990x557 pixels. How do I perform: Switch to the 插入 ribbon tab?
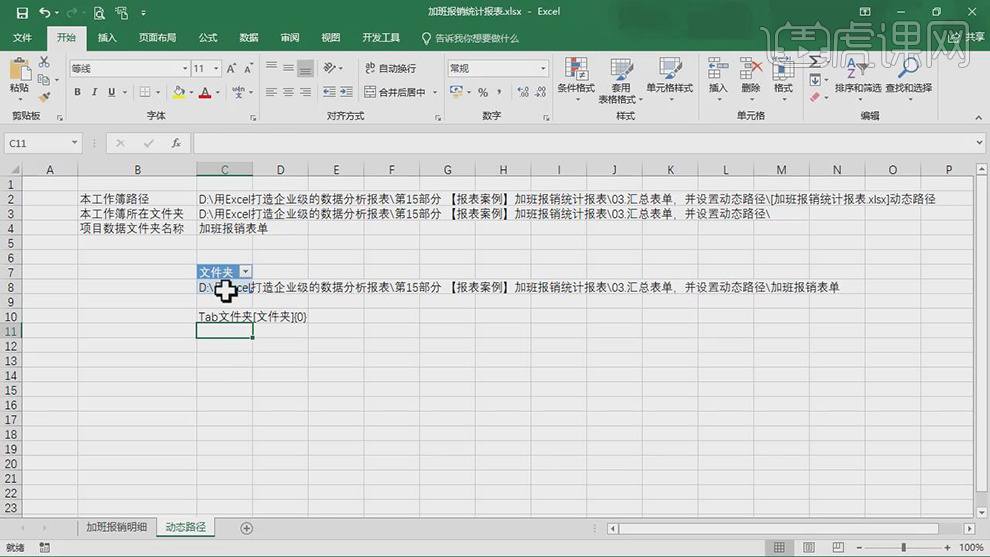[x=107, y=38]
